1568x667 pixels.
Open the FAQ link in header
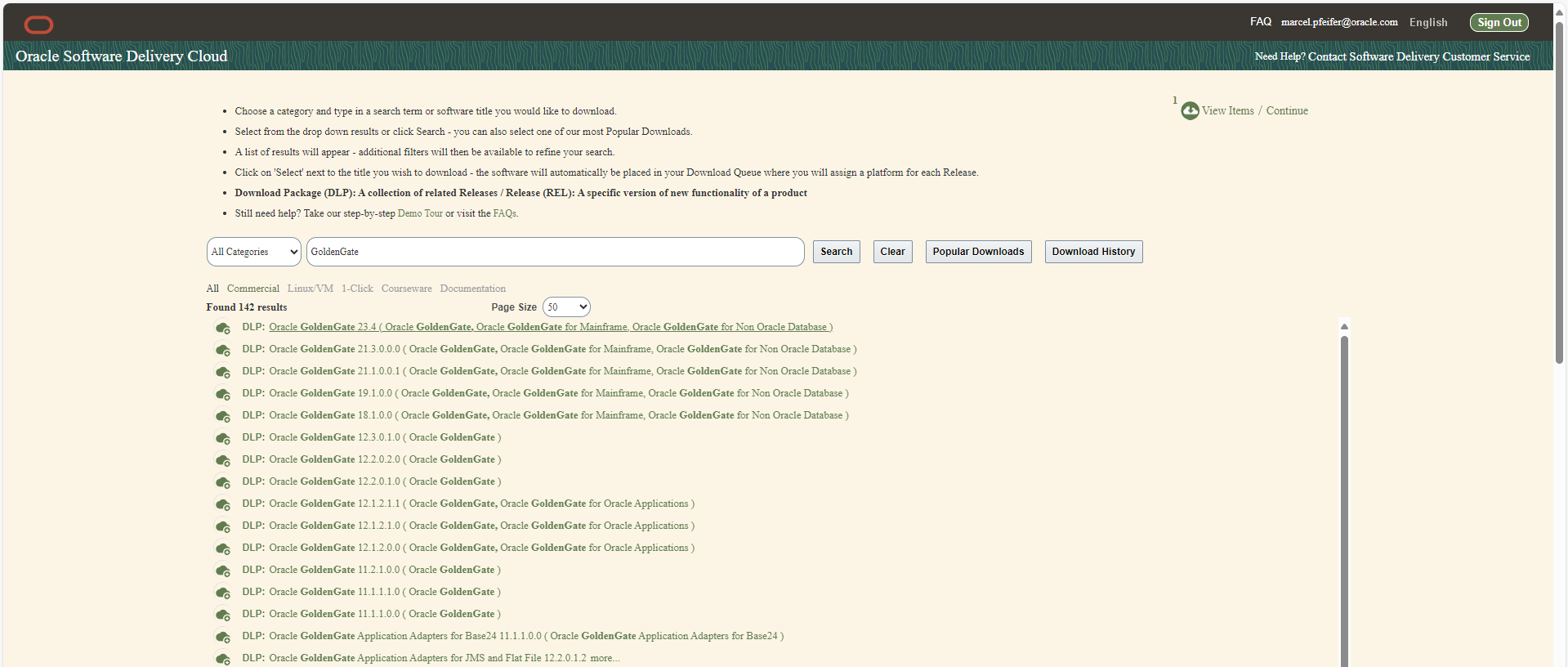[1261, 22]
